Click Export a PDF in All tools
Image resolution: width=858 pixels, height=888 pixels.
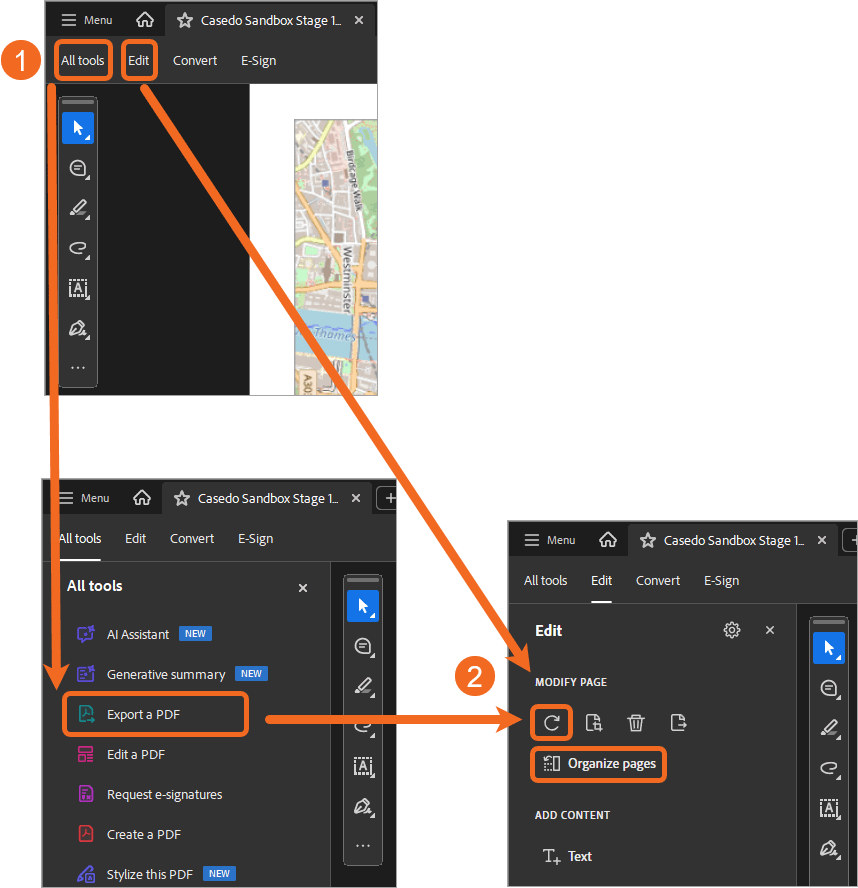(155, 714)
